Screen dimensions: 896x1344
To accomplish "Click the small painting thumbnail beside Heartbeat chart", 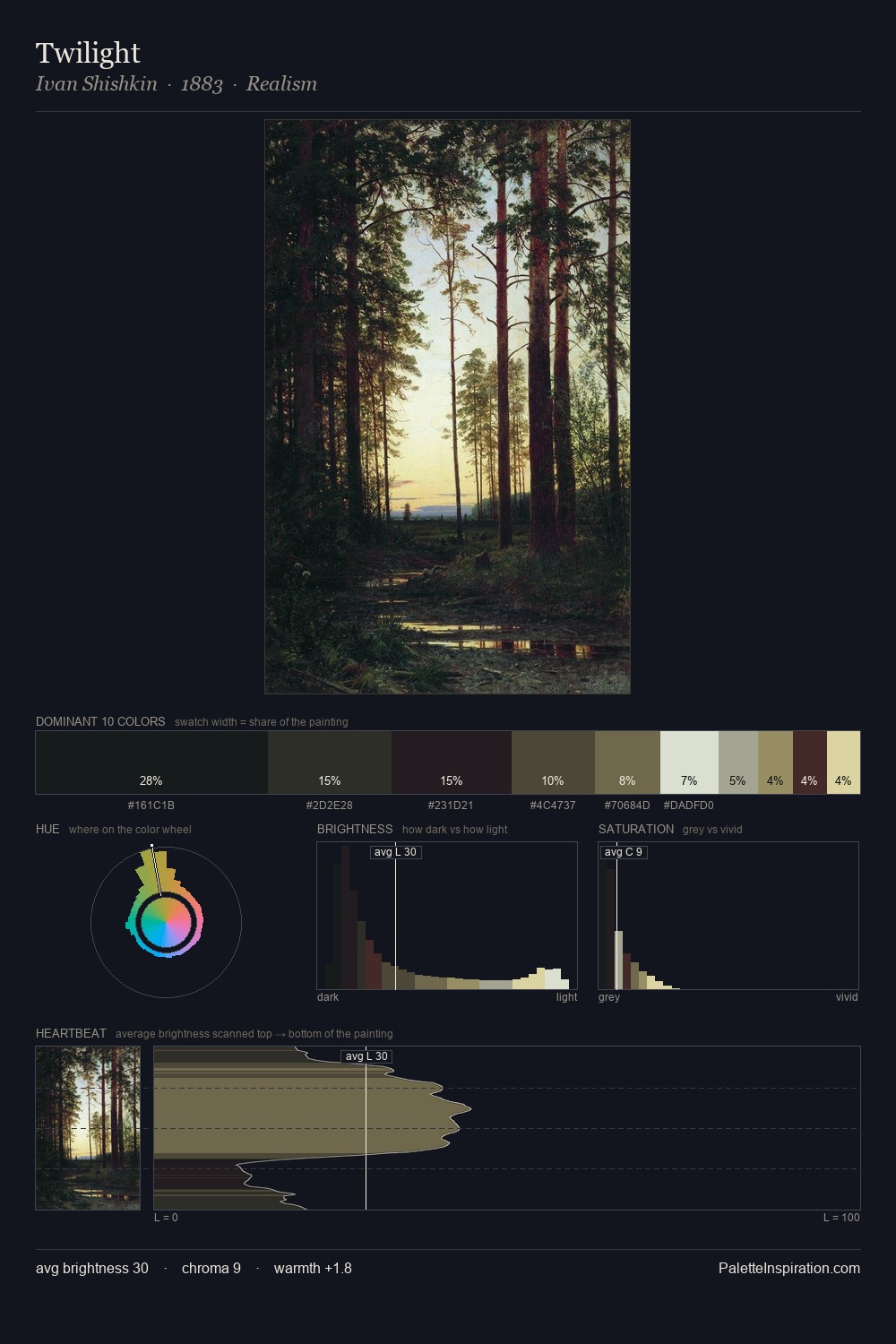I will pos(88,1128).
